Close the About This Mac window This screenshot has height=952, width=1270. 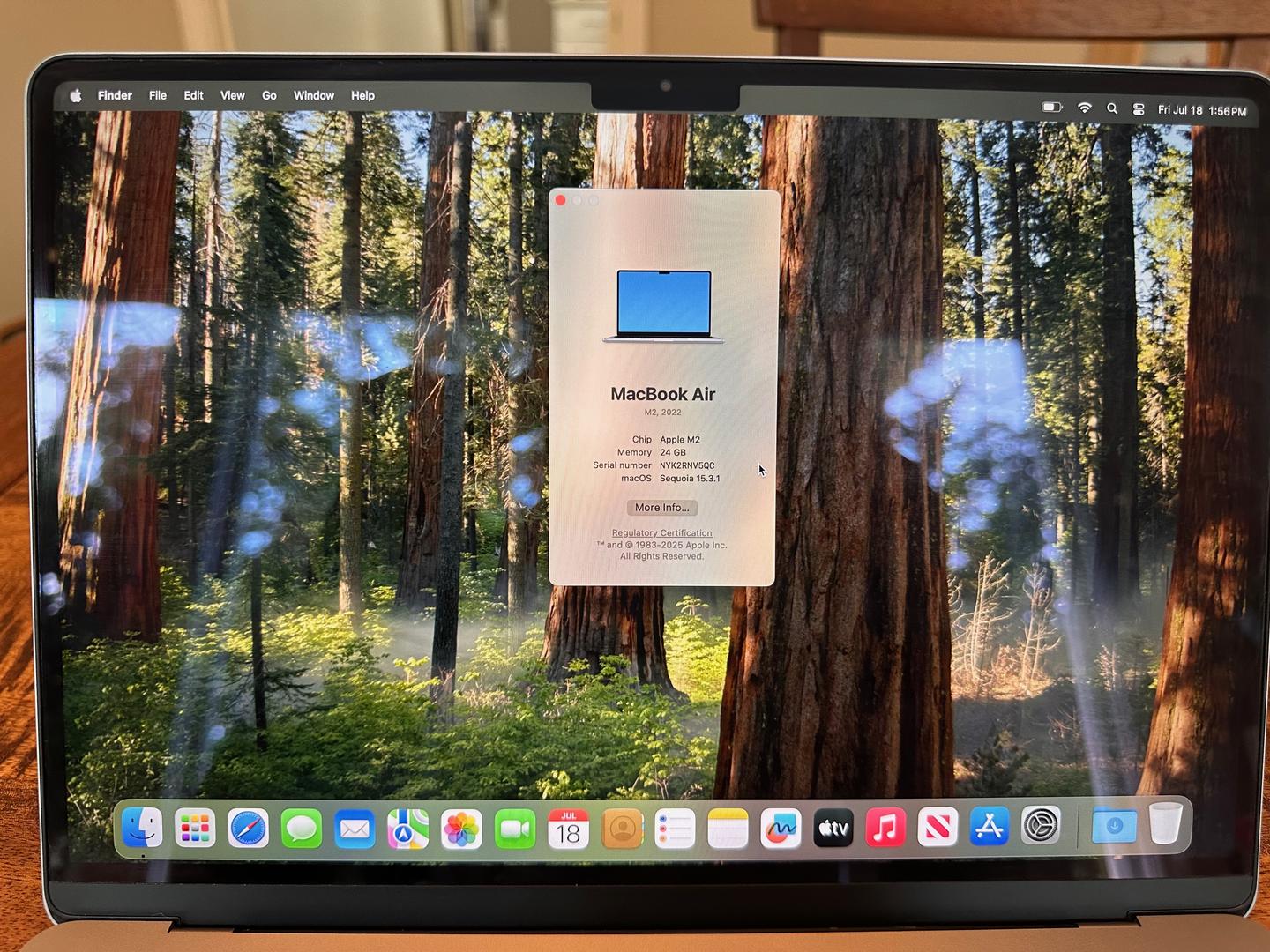(560, 200)
